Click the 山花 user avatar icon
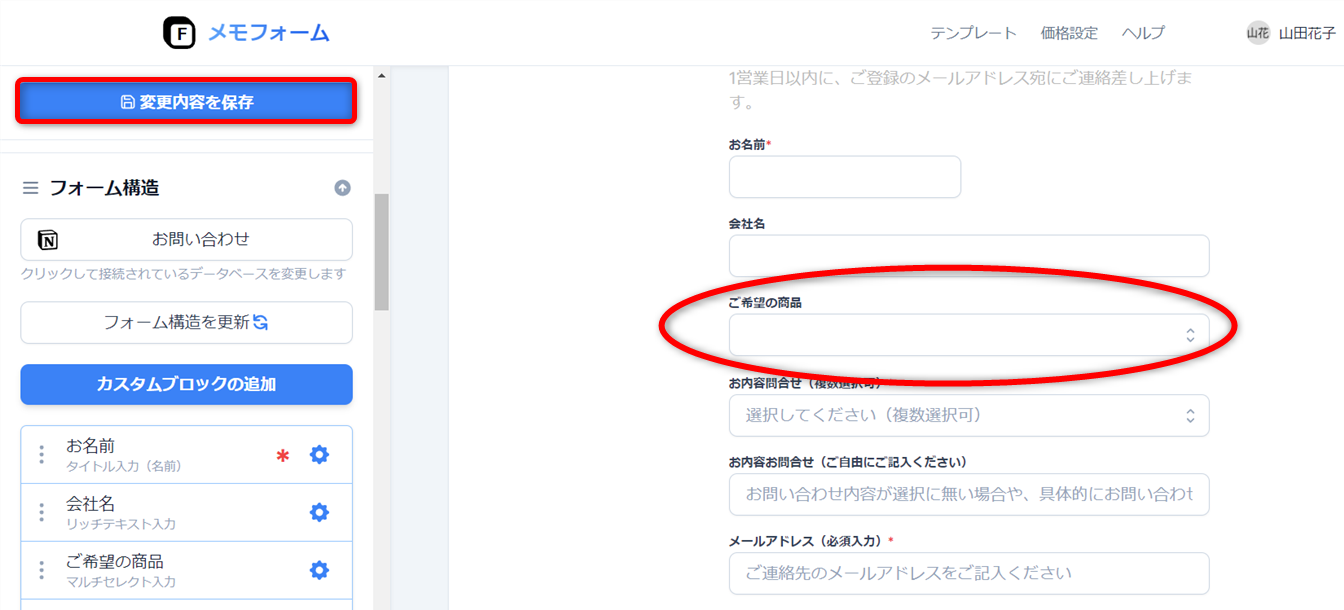Image resolution: width=1344 pixels, height=610 pixels. 1257,33
